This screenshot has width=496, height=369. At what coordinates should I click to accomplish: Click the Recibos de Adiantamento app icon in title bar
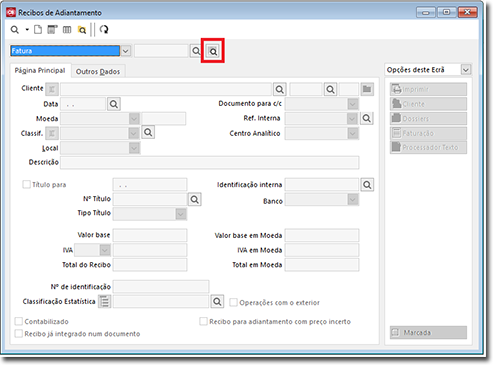point(11,13)
